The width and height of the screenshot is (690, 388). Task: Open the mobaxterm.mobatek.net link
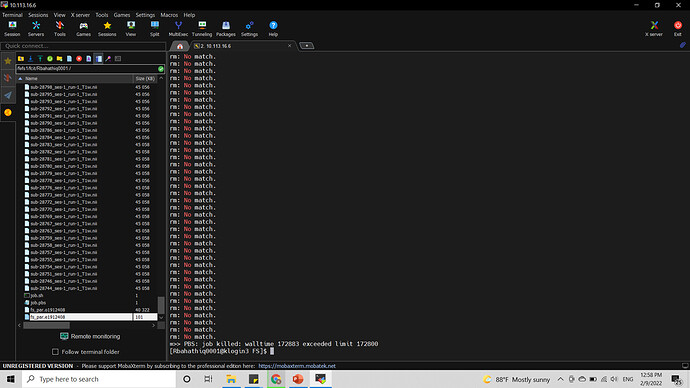click(297, 366)
